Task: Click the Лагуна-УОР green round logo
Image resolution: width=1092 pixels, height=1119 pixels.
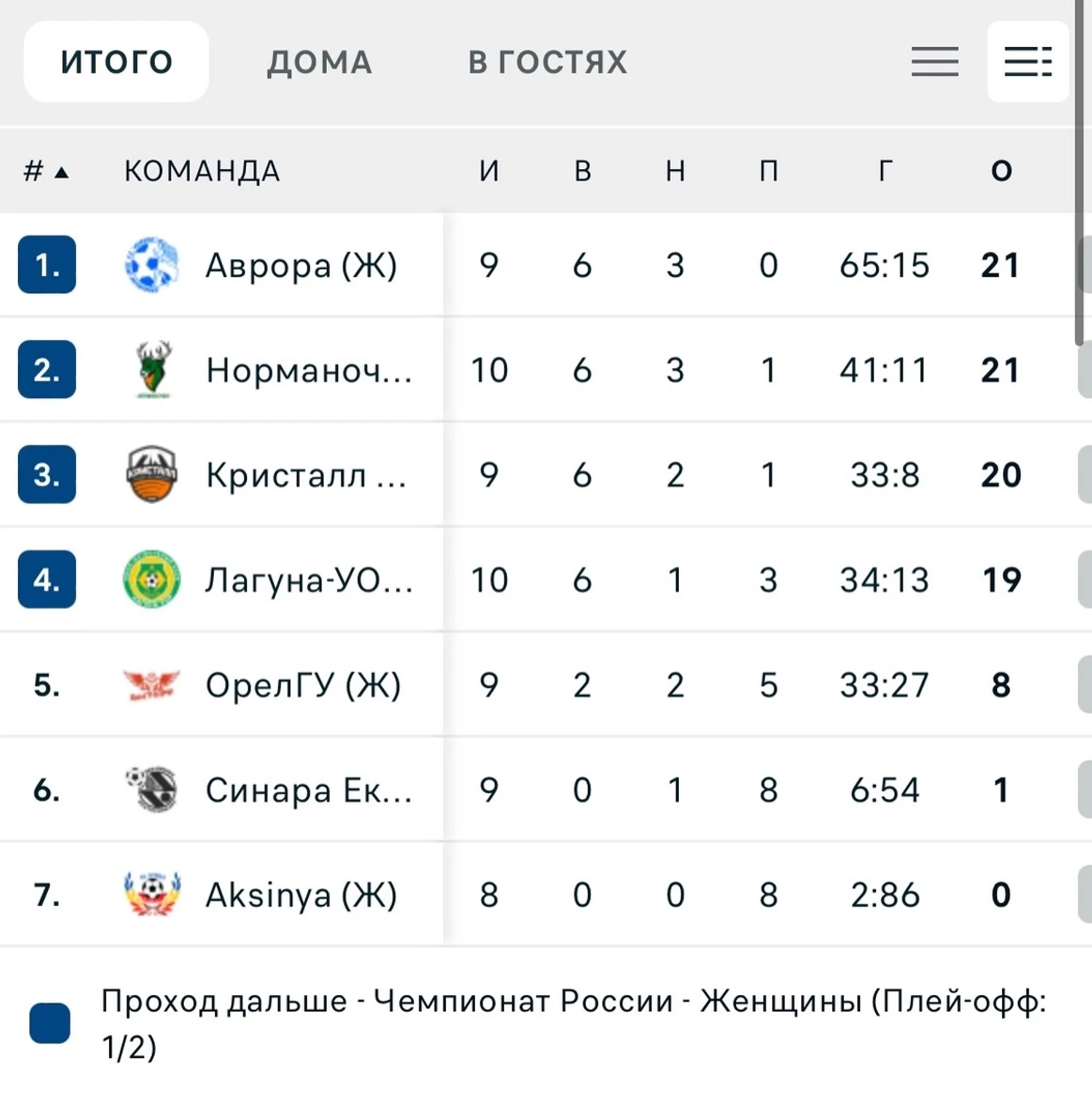Action: [x=152, y=579]
